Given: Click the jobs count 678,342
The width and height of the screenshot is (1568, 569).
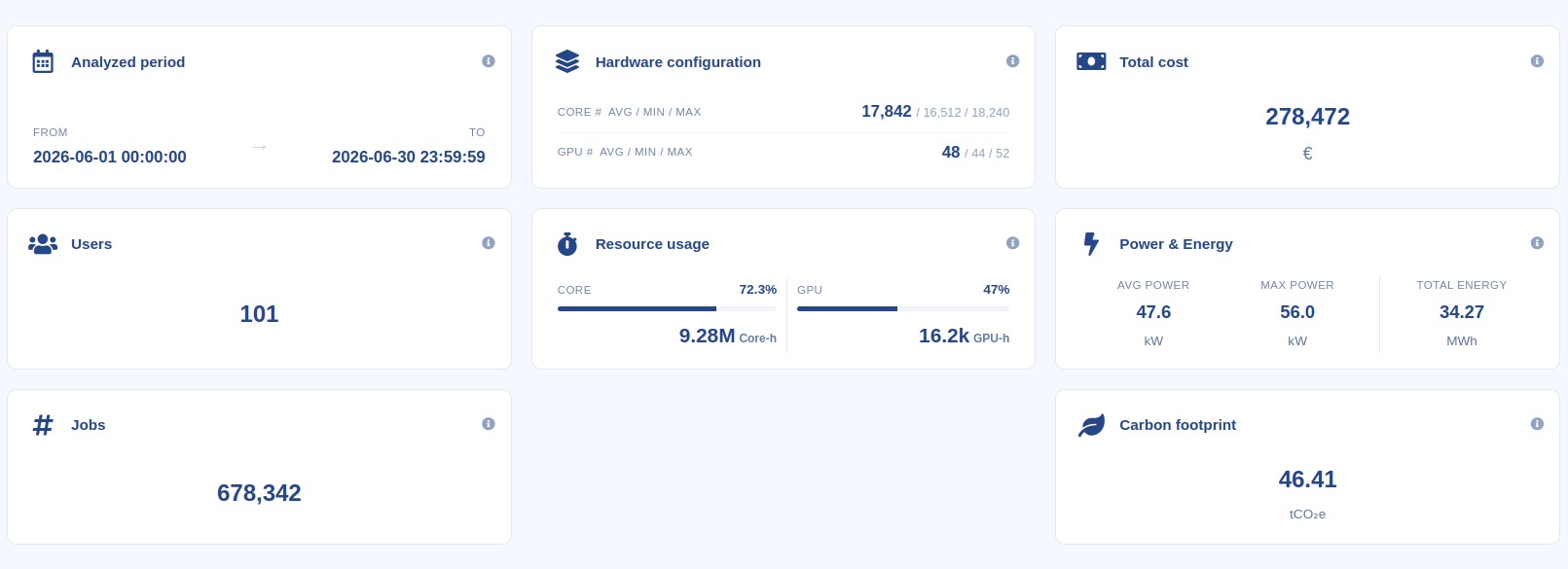Looking at the screenshot, I should coord(259,493).
